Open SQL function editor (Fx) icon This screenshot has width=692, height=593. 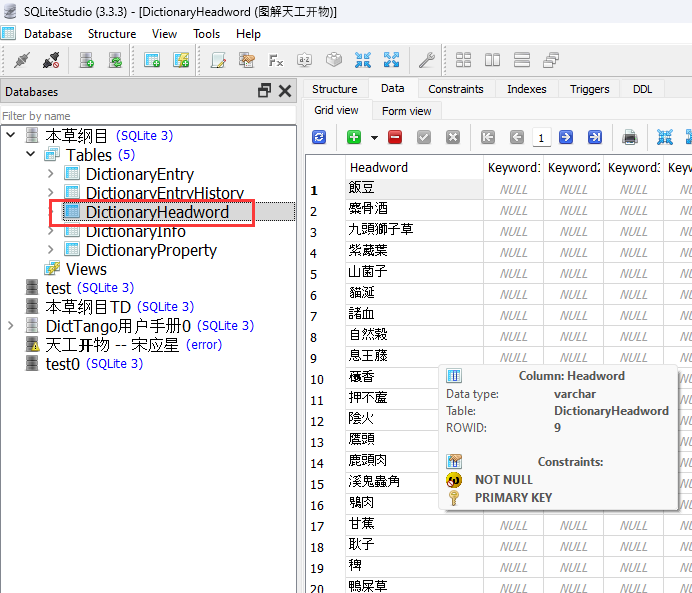(x=276, y=60)
